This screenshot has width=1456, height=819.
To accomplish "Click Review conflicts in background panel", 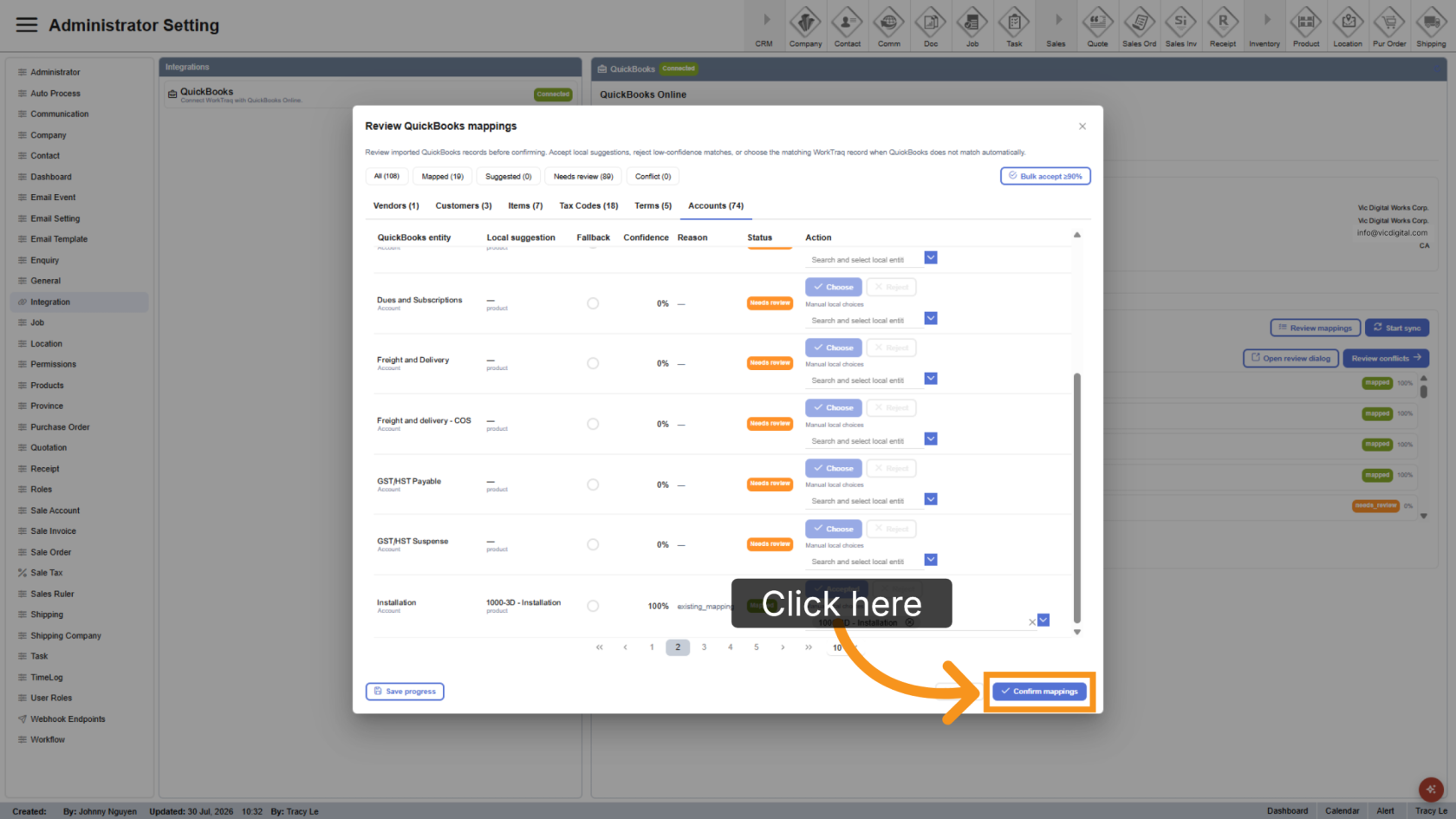I will click(x=1386, y=358).
